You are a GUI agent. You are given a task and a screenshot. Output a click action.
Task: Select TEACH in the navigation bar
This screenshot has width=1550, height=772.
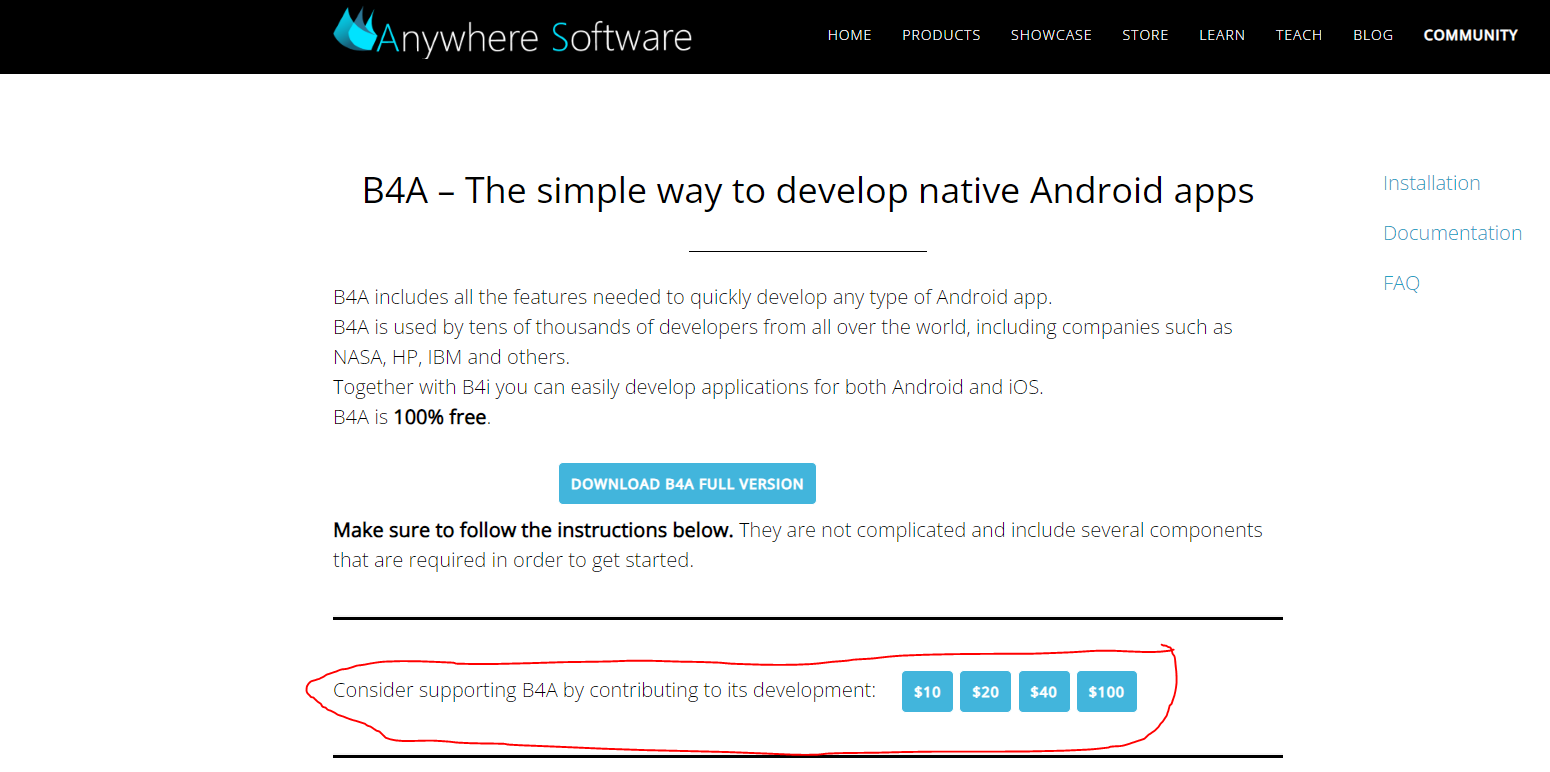(1299, 35)
